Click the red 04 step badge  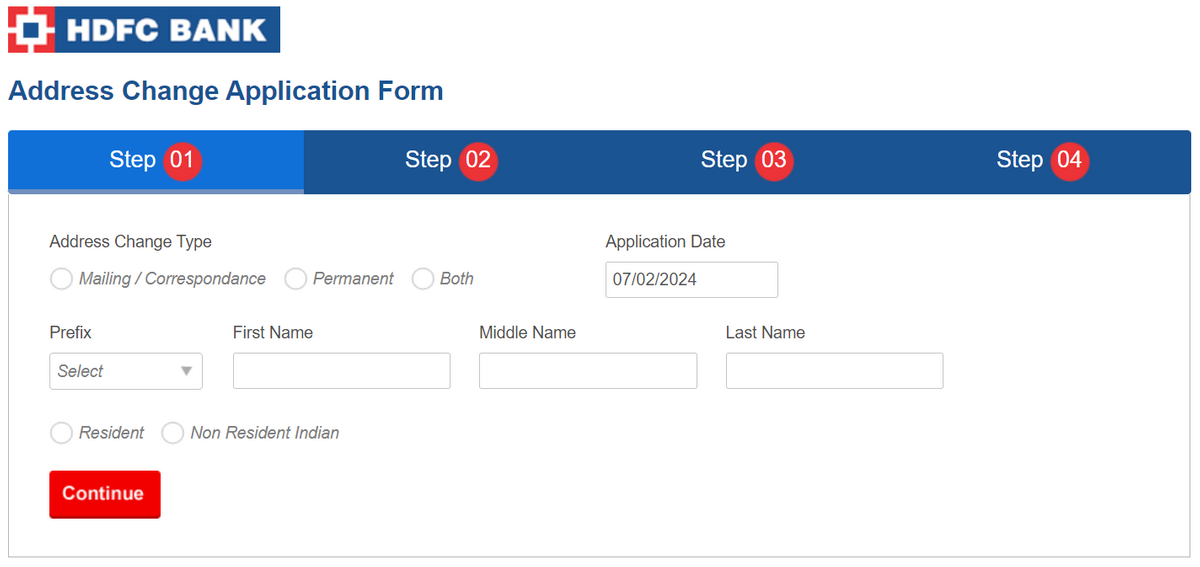click(1069, 160)
